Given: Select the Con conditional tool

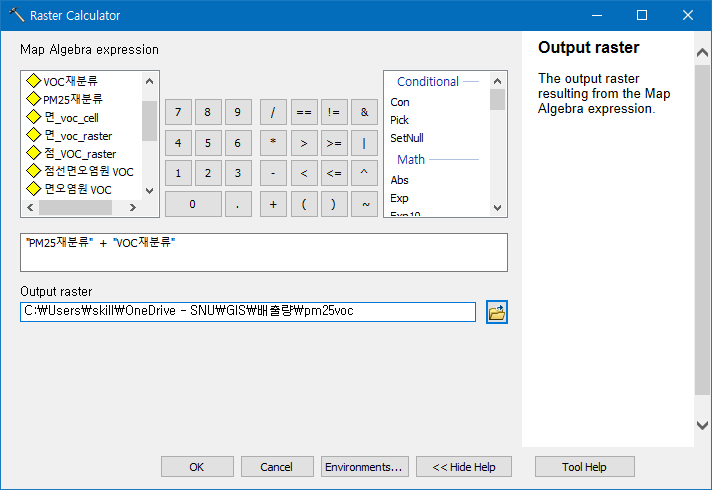Looking at the screenshot, I should [400, 102].
